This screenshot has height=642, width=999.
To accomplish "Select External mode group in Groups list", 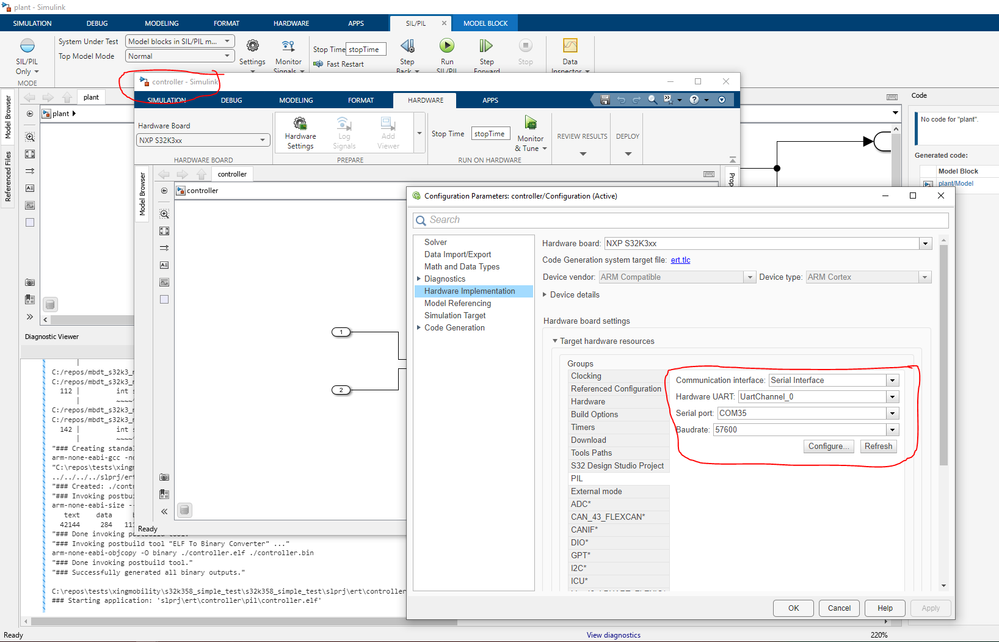I will (x=619, y=491).
